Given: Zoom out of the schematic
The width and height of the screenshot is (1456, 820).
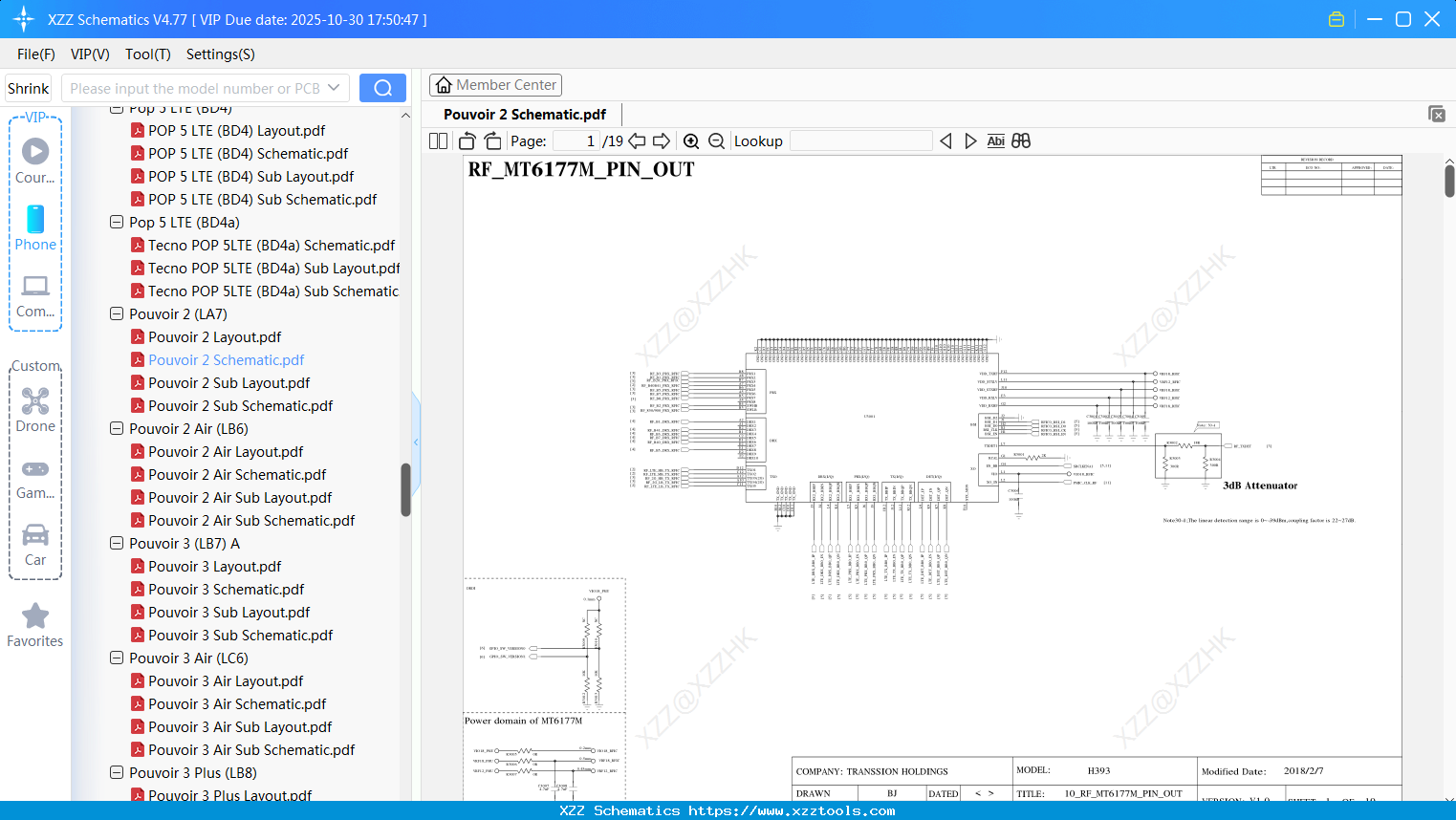Looking at the screenshot, I should [716, 140].
